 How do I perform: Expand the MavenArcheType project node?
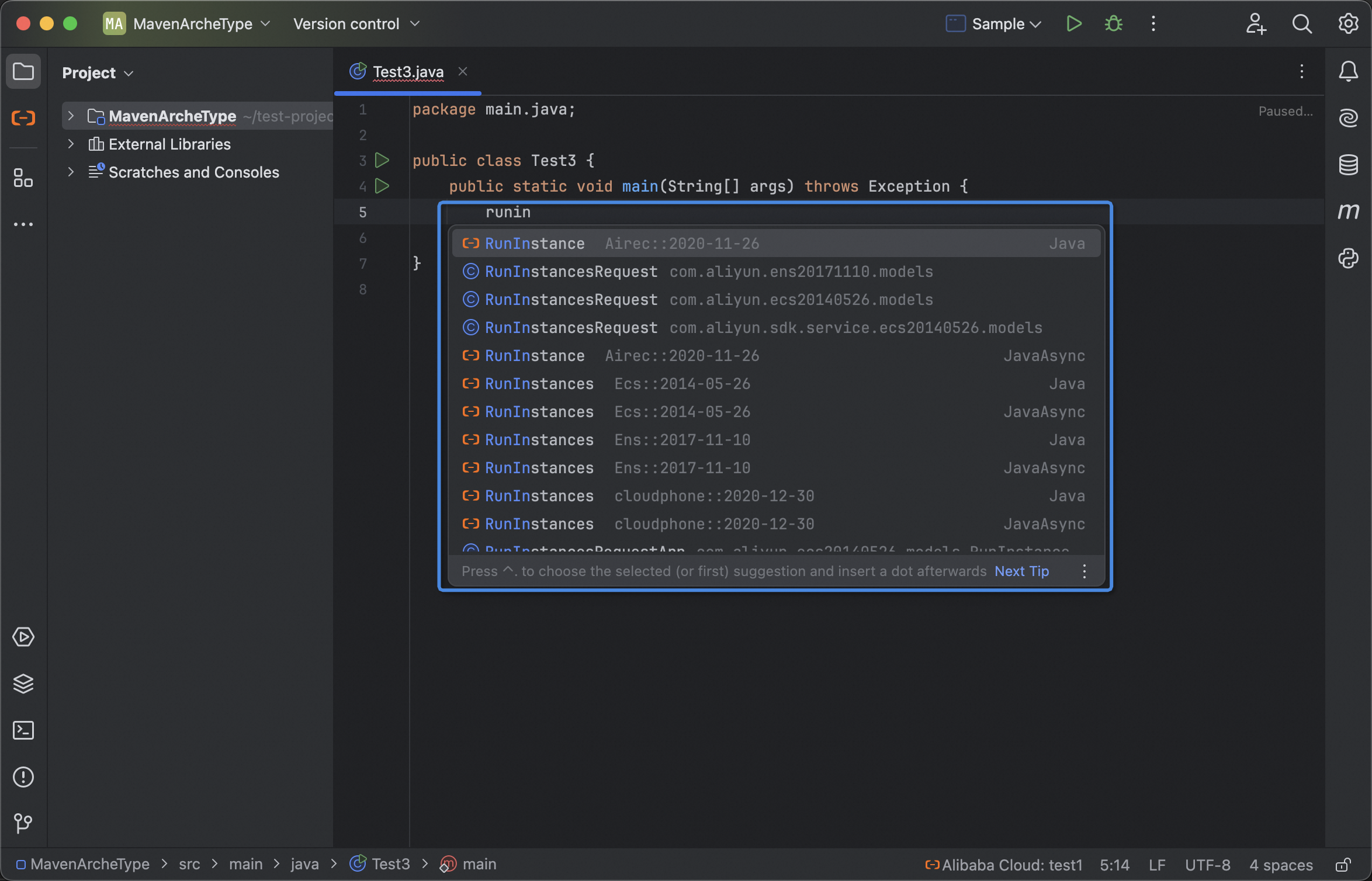click(71, 116)
